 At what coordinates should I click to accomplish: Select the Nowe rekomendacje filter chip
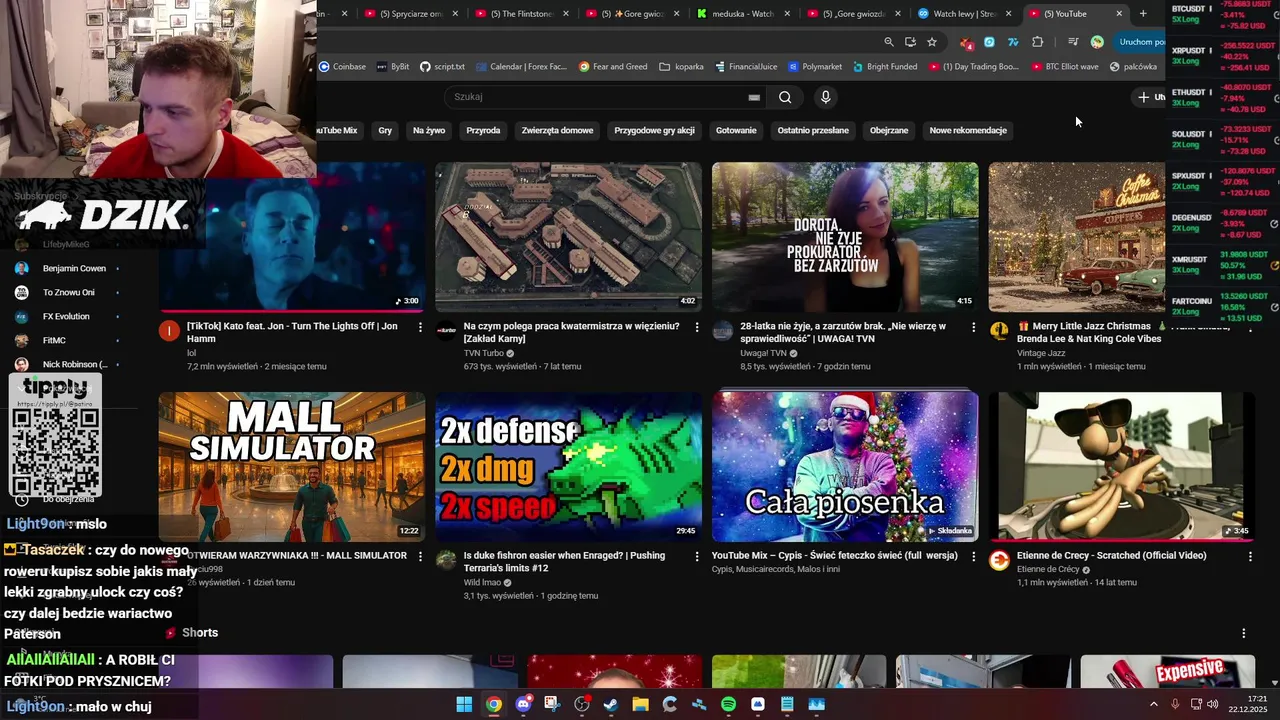968,130
